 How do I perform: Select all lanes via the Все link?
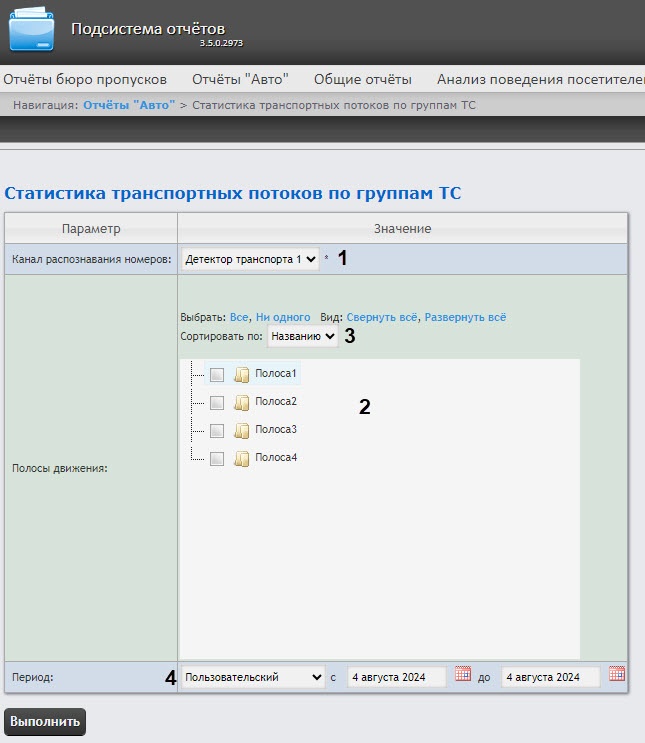[x=238, y=316]
